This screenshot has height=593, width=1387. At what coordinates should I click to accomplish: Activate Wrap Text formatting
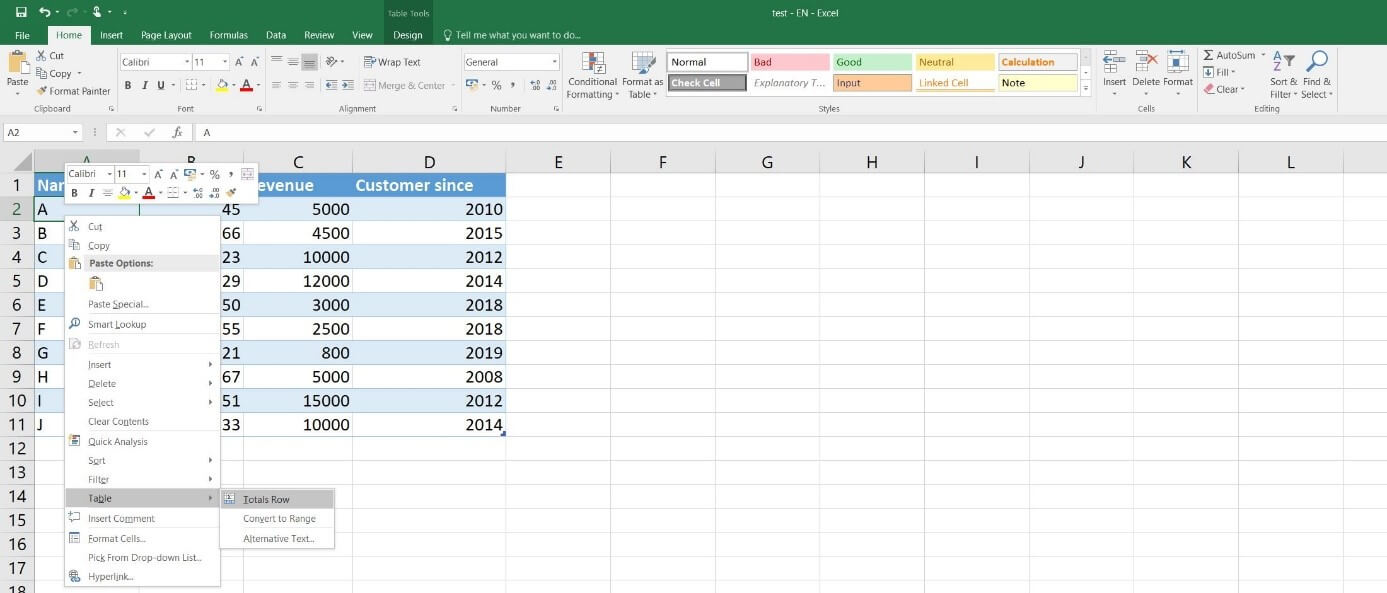[391, 61]
